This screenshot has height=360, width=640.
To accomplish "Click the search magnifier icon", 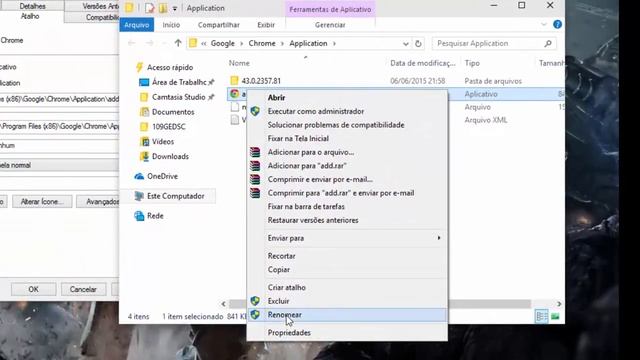I will [x=548, y=43].
